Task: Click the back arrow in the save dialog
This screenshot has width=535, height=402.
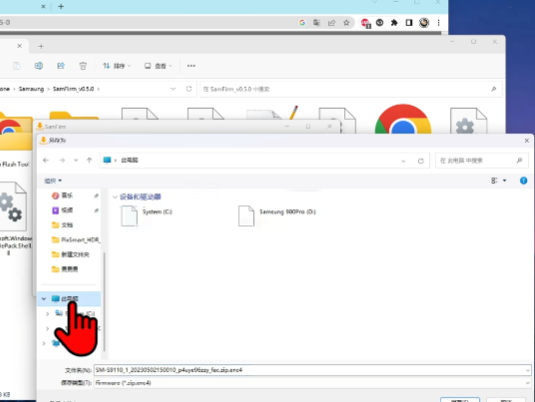Action: (46, 160)
